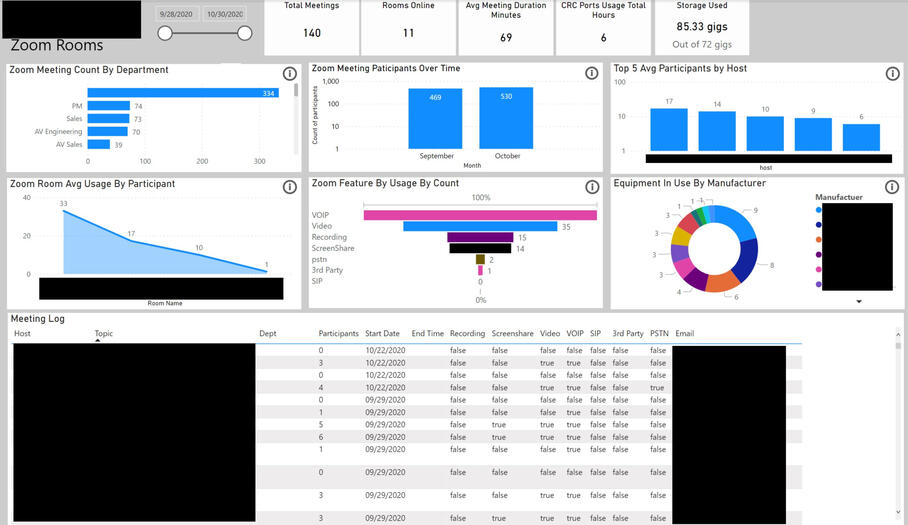Select the left date range slider handle
Screen dimensions: 908x525
[165, 33]
